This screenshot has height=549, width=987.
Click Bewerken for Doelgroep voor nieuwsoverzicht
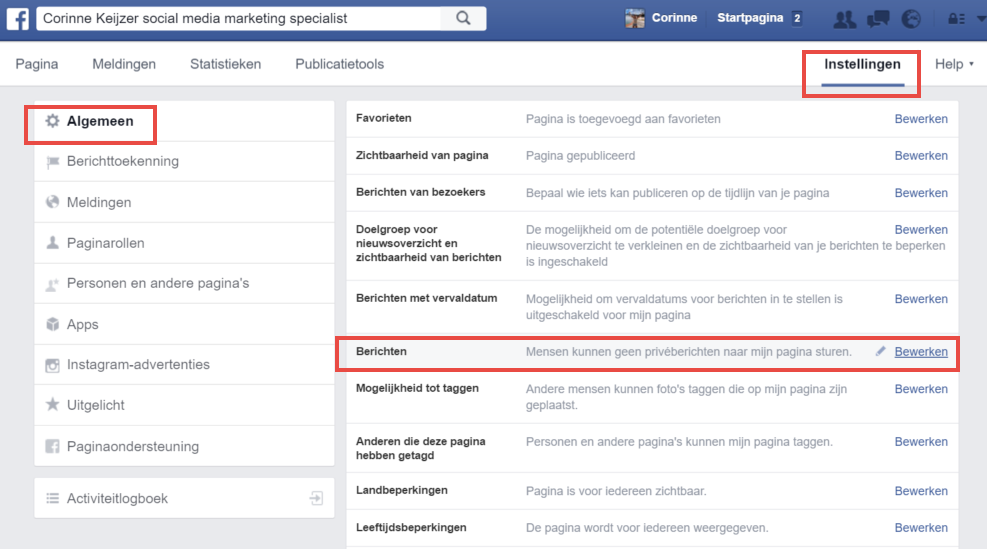pos(921,230)
